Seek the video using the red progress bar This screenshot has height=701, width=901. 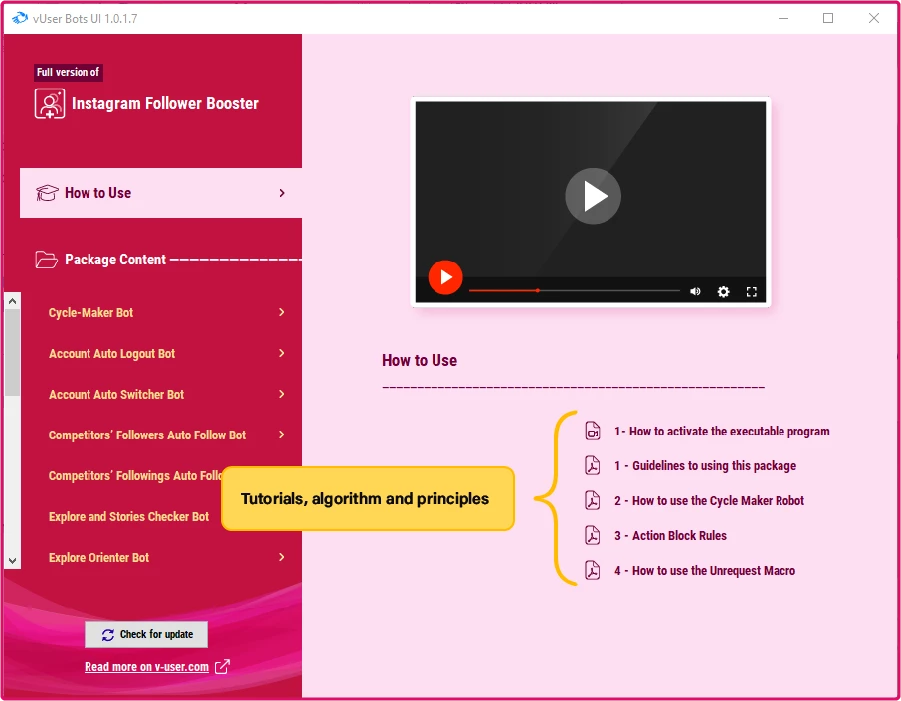coord(574,291)
